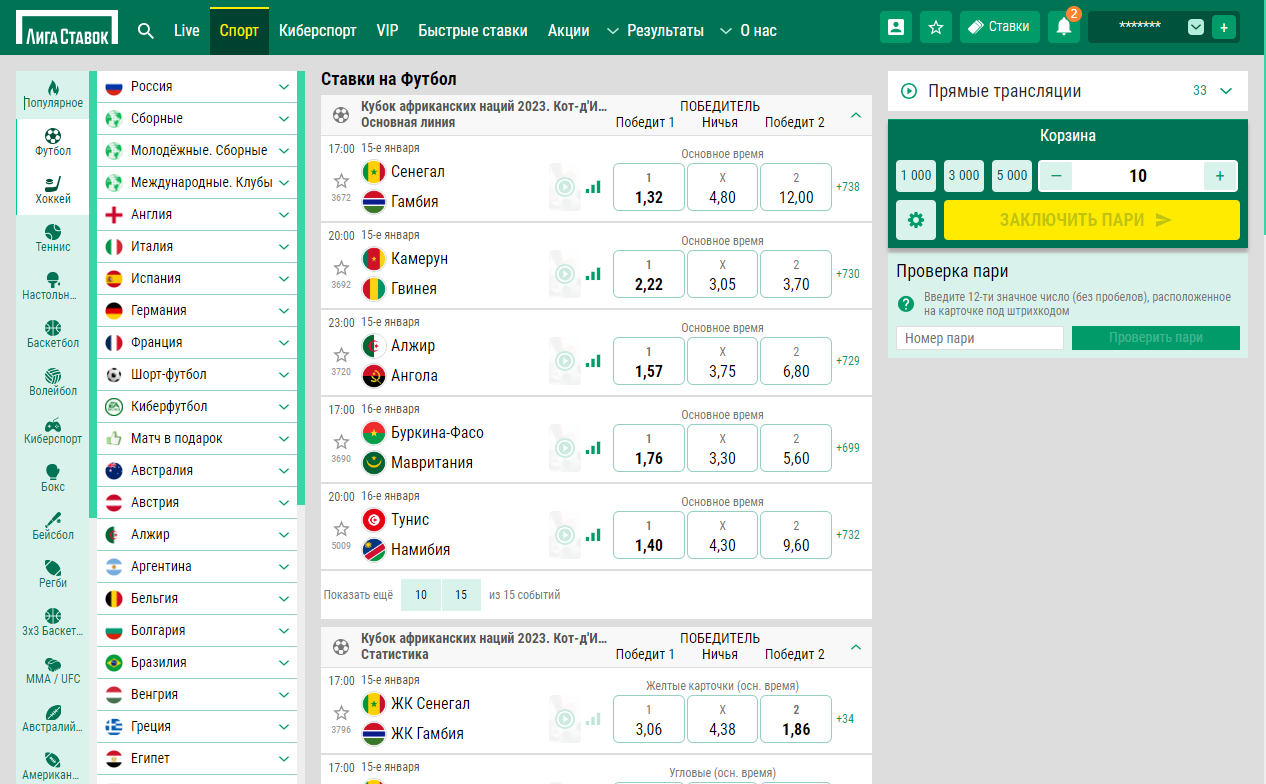Open favorites star icon in header

click(x=936, y=27)
